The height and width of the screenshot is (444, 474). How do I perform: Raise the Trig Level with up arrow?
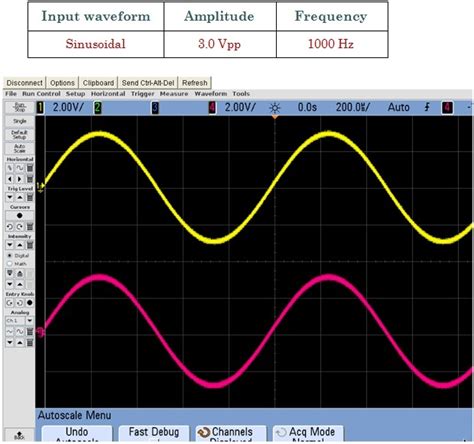tap(20, 197)
